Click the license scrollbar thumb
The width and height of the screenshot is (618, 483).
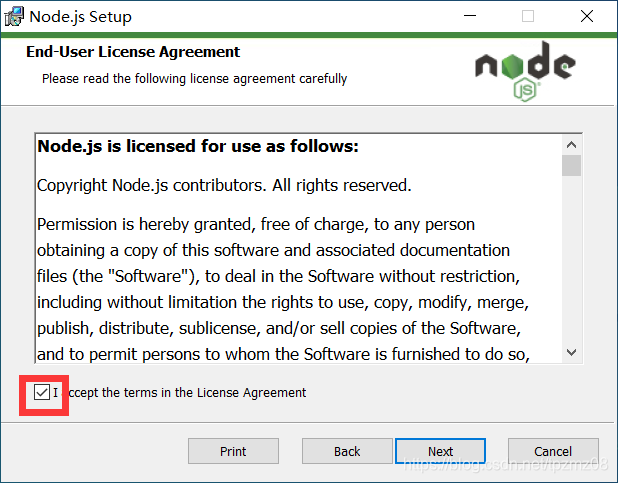coord(571,166)
